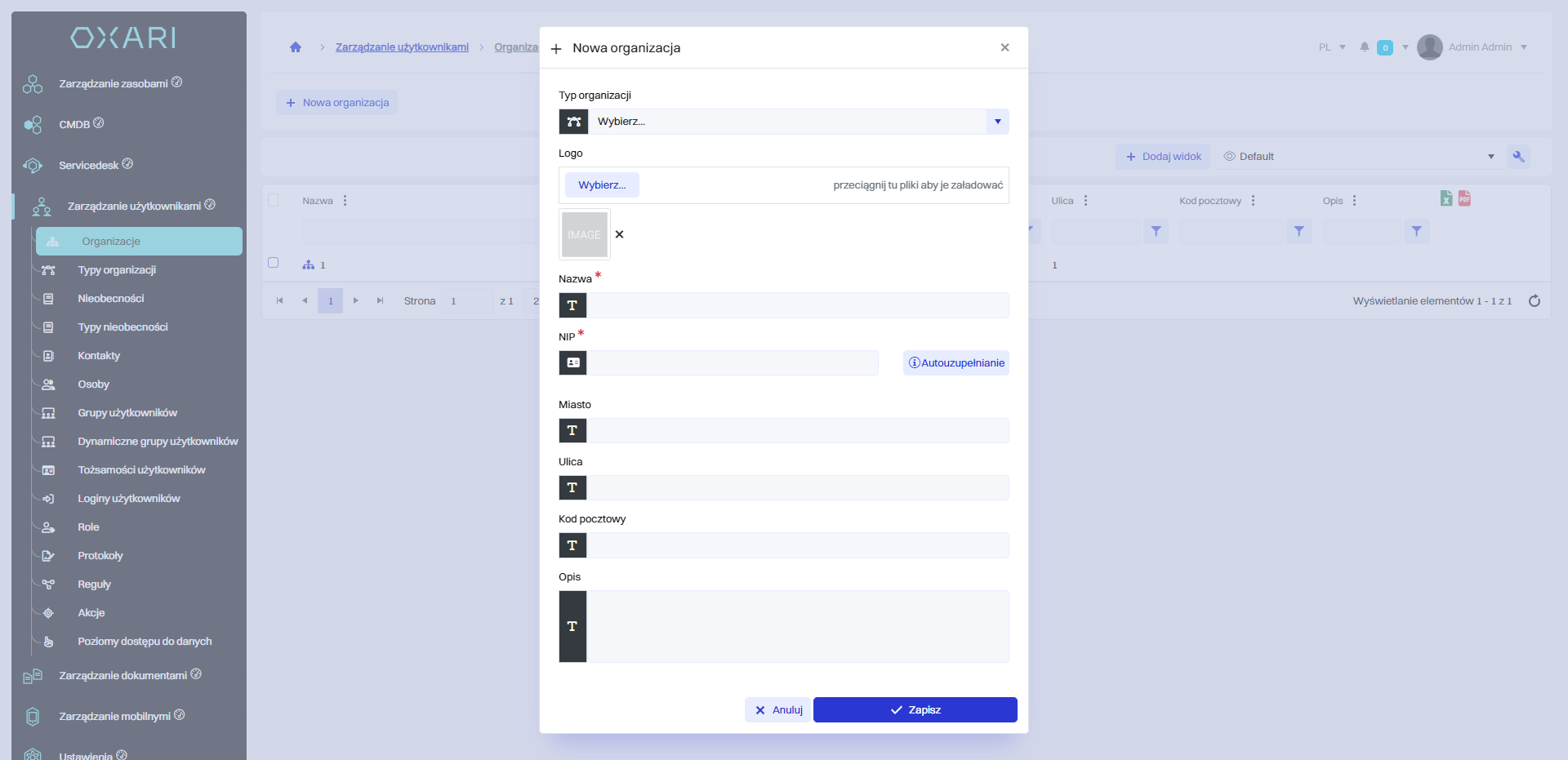Open Nazwa column options menu
1568x760 pixels.
[345, 201]
